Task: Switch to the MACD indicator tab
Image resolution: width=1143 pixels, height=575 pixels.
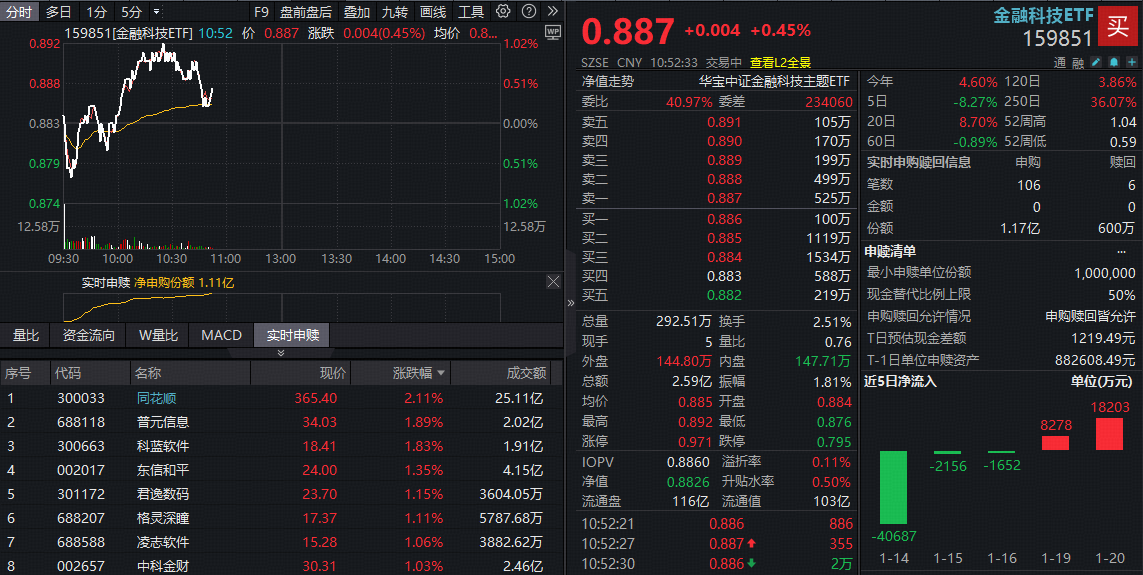Action: tap(221, 335)
